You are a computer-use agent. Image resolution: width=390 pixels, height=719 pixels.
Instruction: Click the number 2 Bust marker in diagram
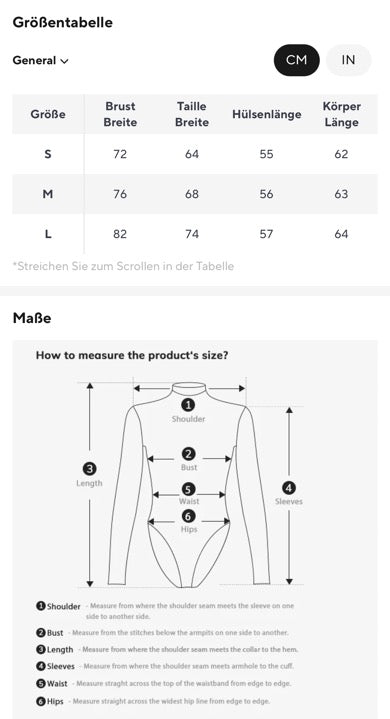click(x=188, y=454)
